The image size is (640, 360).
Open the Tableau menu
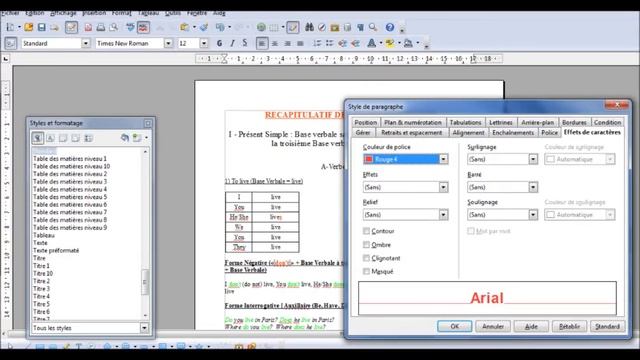click(x=148, y=13)
